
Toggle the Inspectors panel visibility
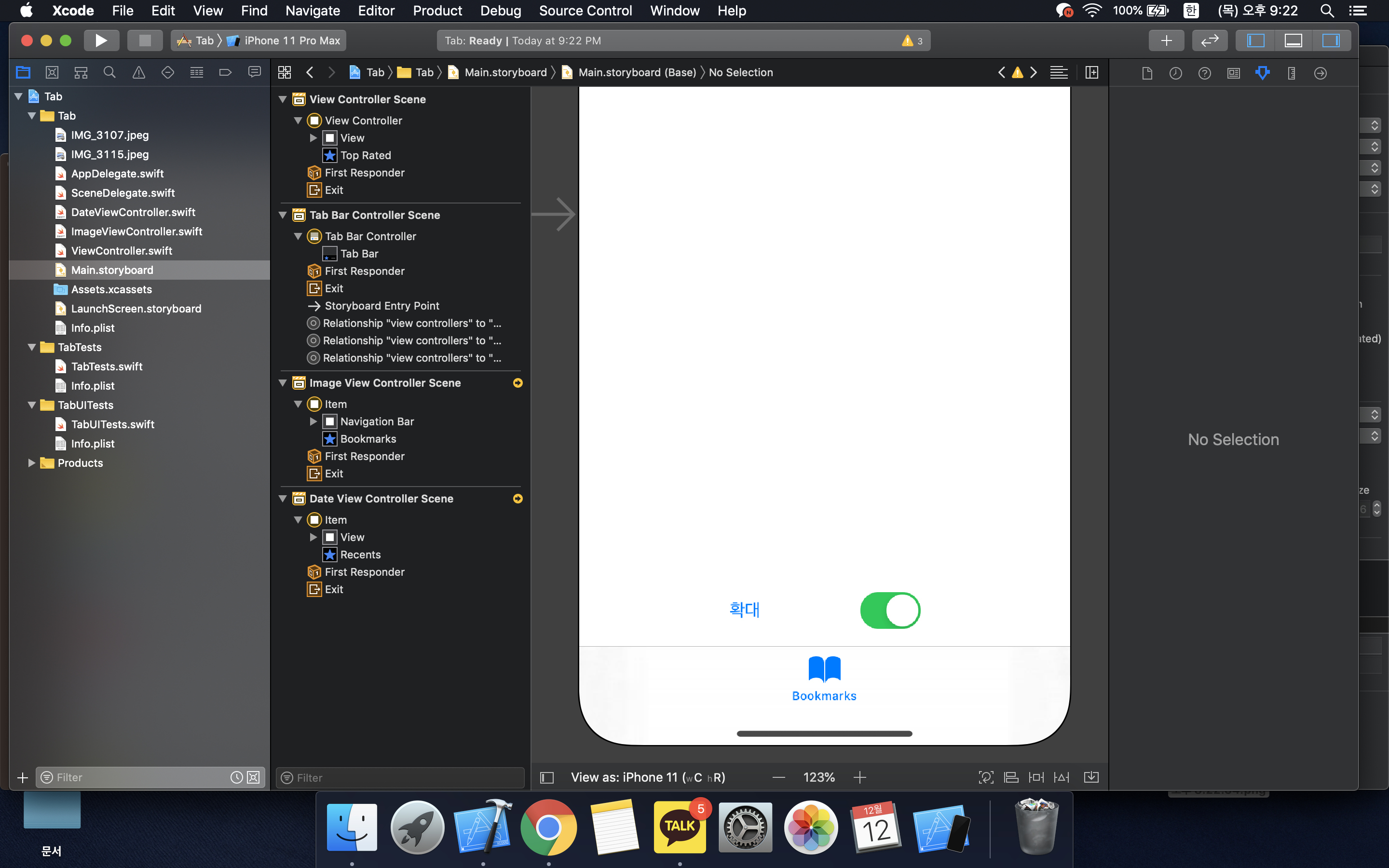pos(1331,40)
